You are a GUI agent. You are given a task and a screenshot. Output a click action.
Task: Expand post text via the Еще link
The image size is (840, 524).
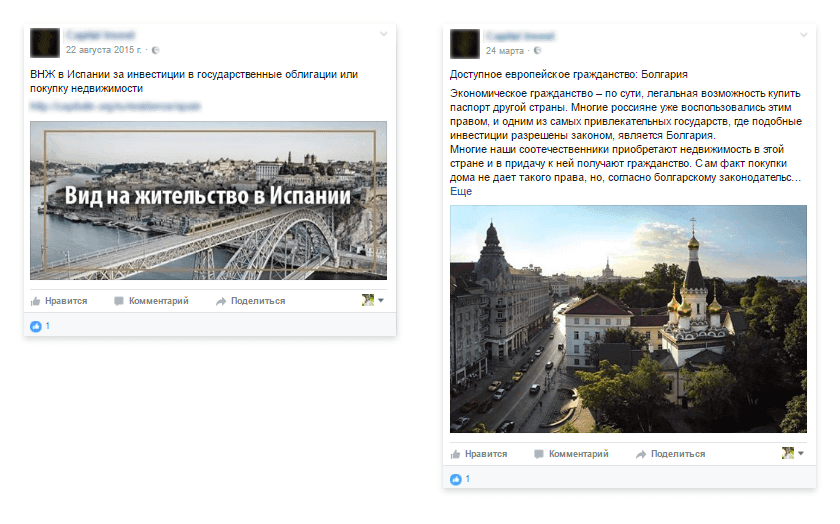coord(461,191)
